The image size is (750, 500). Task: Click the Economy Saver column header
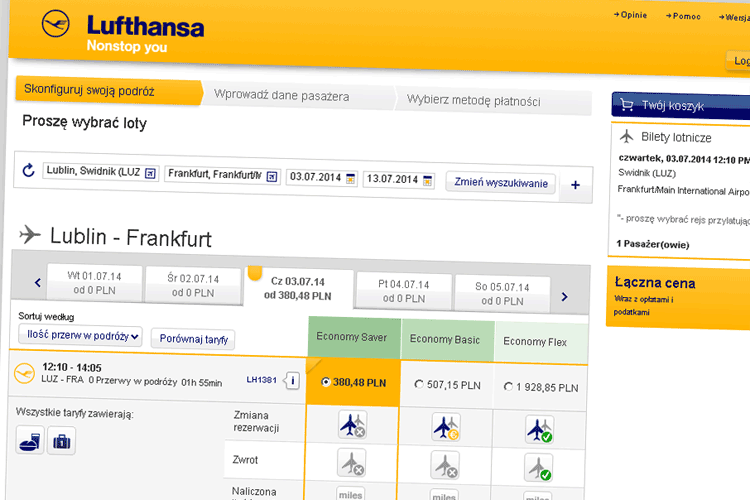[x=354, y=338]
